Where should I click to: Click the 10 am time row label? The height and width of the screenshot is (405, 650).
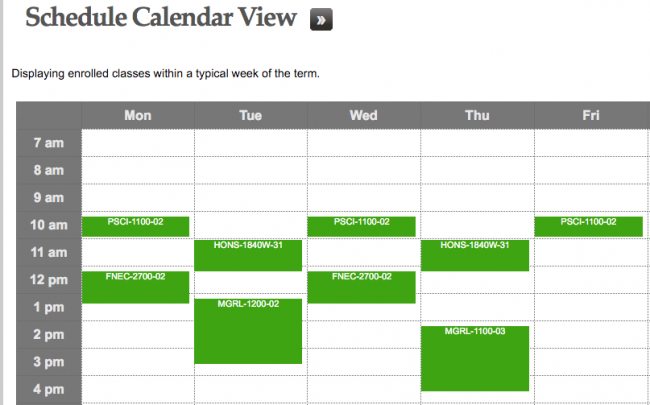point(48,226)
